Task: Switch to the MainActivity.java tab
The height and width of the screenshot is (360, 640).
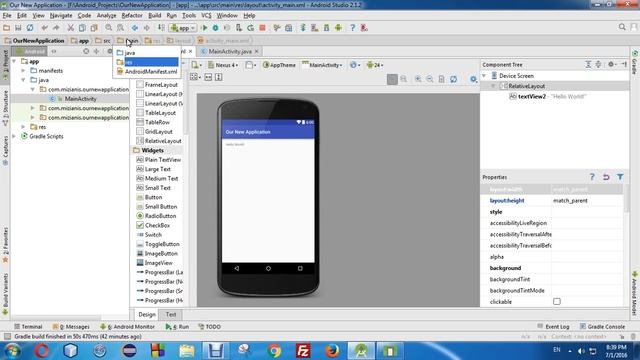Action: tap(230, 51)
